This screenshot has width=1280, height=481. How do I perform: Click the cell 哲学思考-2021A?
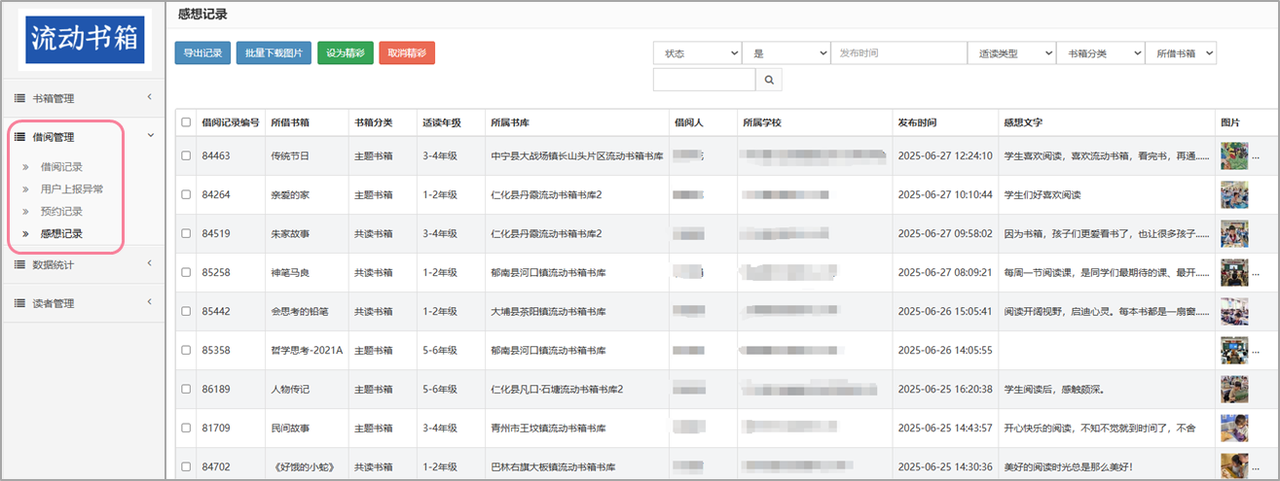[307, 350]
